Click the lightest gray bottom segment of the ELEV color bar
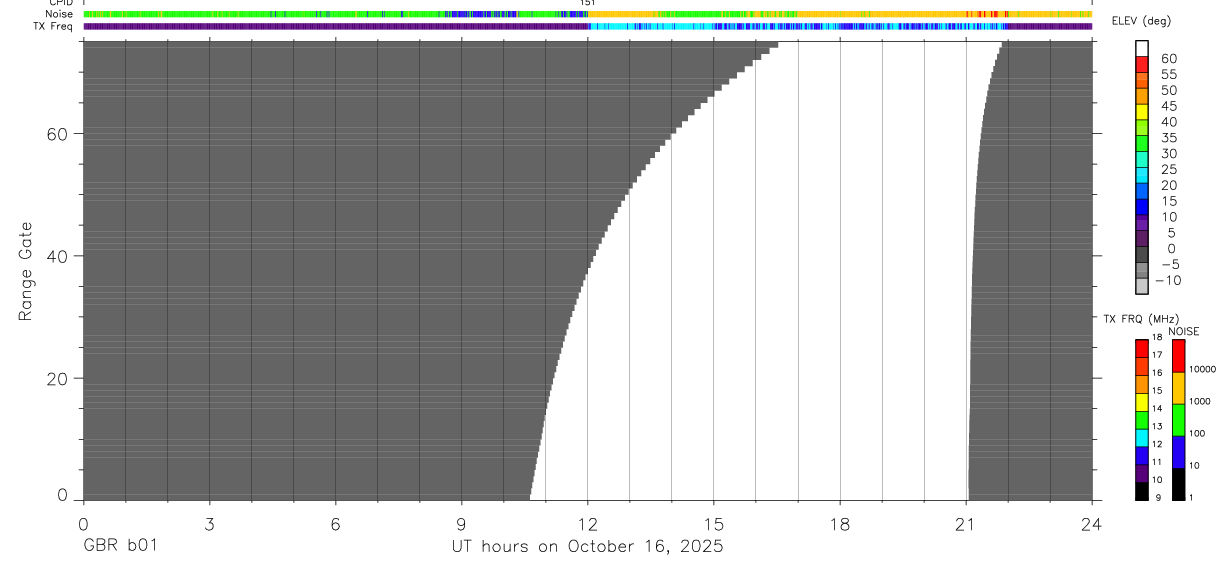The width and height of the screenshot is (1228, 567). pos(1142,286)
